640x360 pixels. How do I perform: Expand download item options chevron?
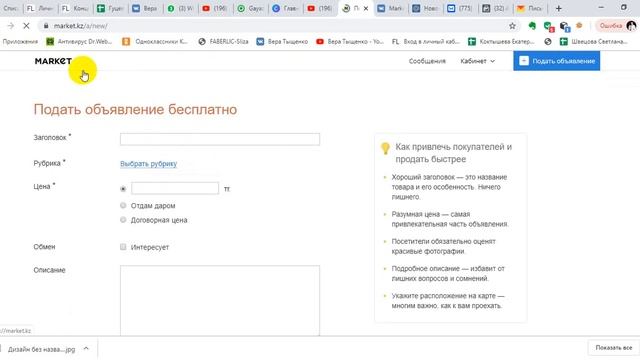(86, 349)
